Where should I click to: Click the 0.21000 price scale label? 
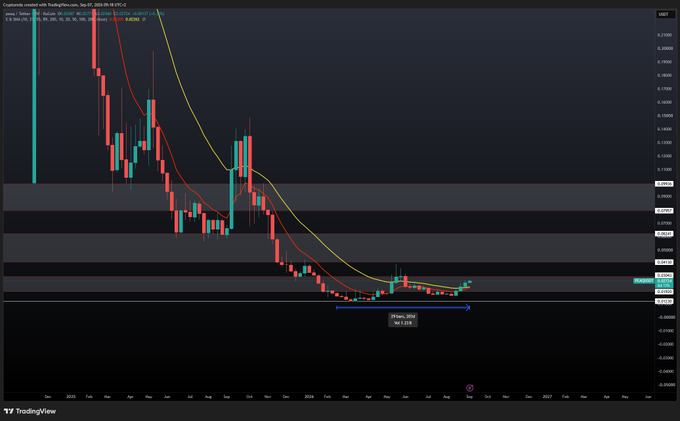(x=666, y=35)
